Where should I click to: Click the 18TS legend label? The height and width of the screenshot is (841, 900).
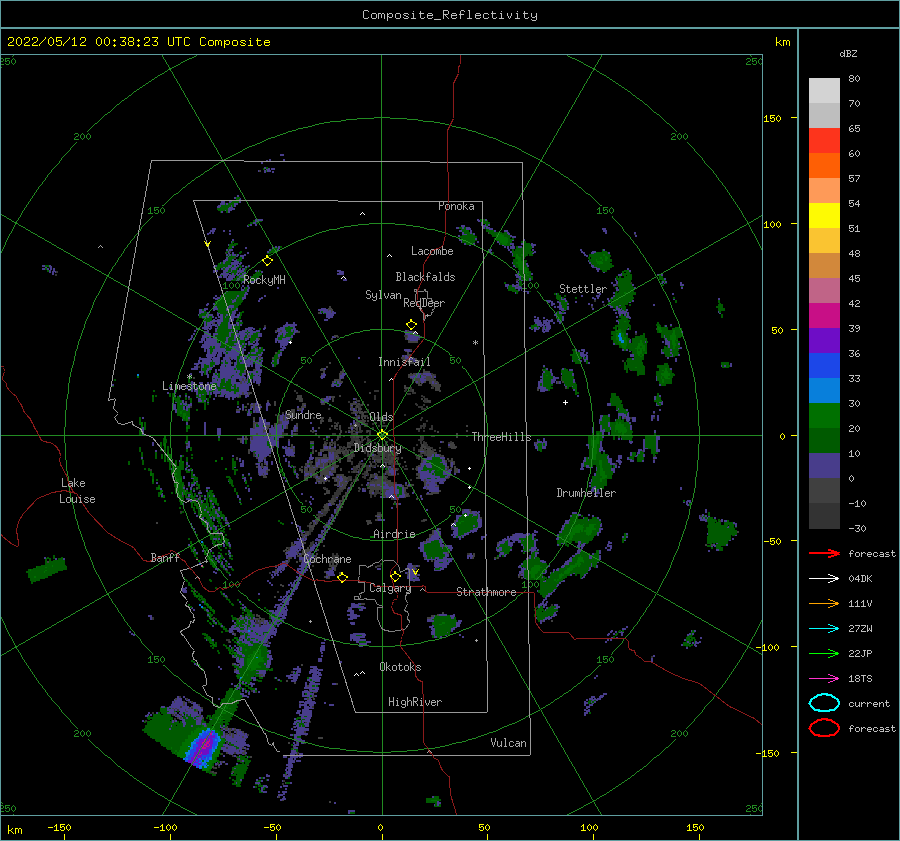860,679
